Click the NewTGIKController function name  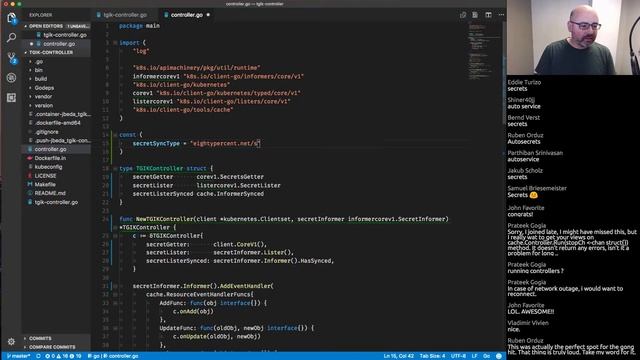[x=164, y=219]
